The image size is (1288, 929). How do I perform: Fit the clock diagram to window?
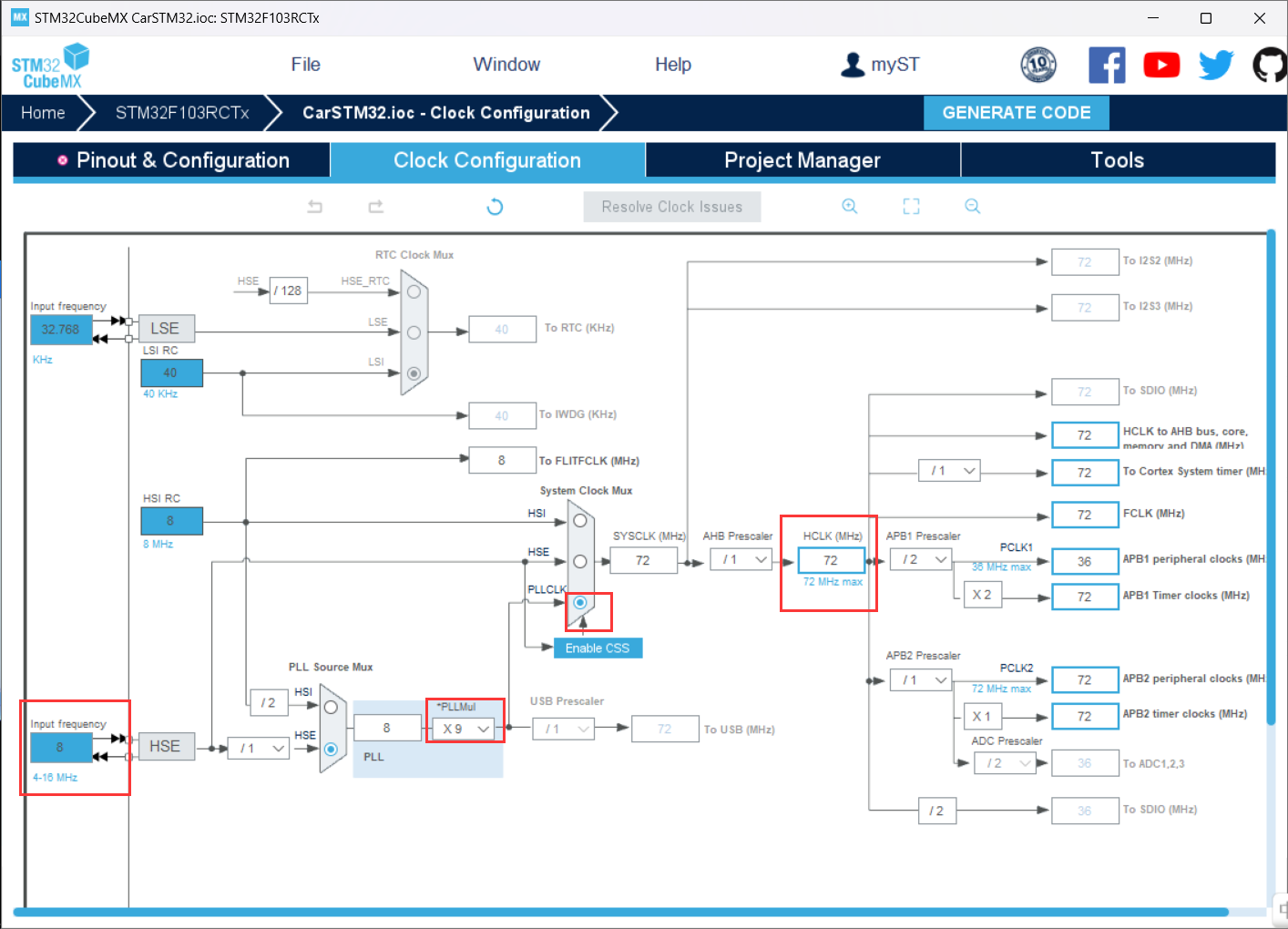coord(911,207)
